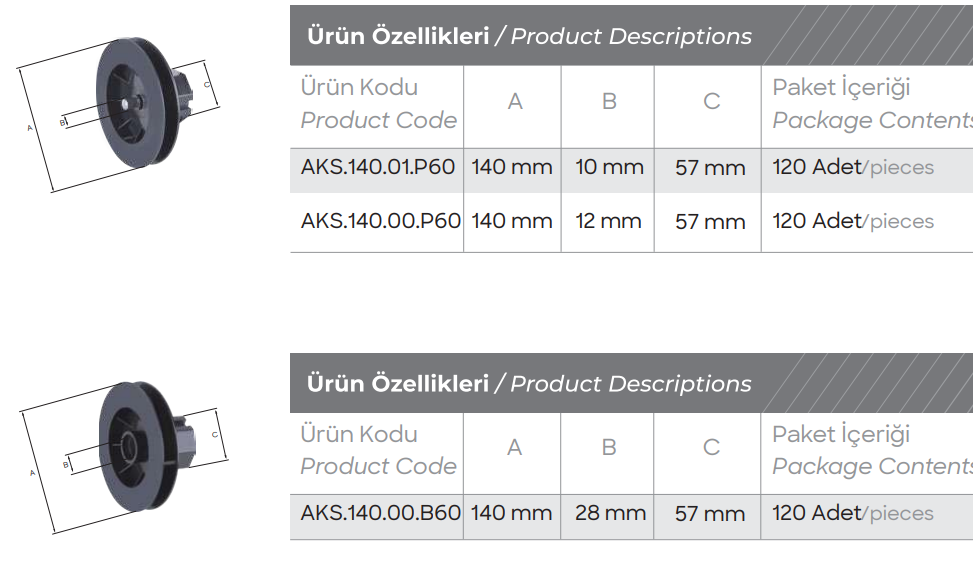Click column C header in the bottom table
The height and width of the screenshot is (576, 973).
point(711,448)
